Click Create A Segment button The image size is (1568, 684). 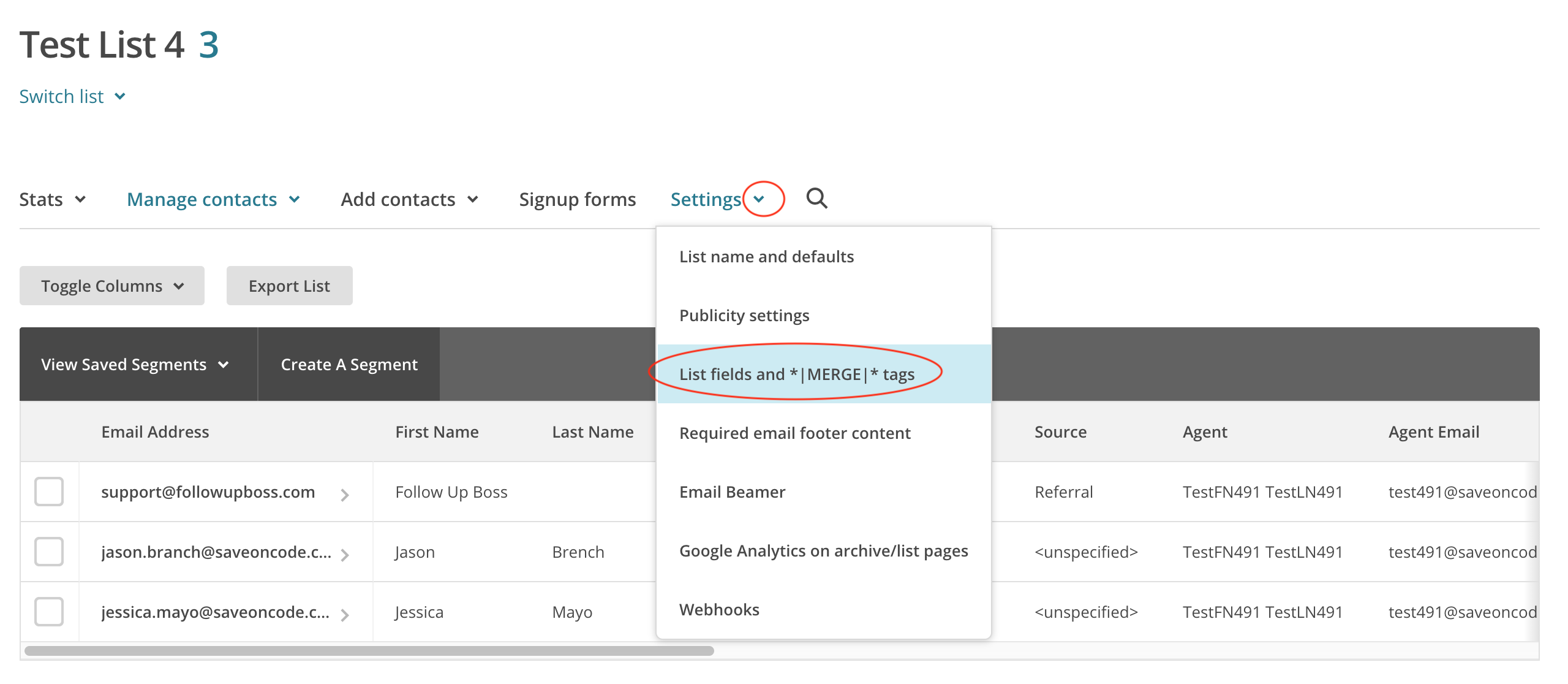point(349,365)
